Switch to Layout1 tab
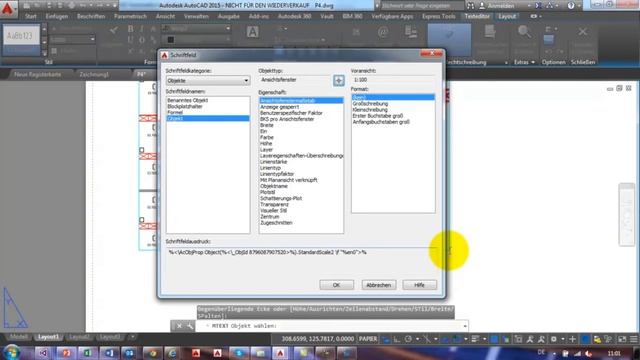640x360 pixels. point(48,337)
